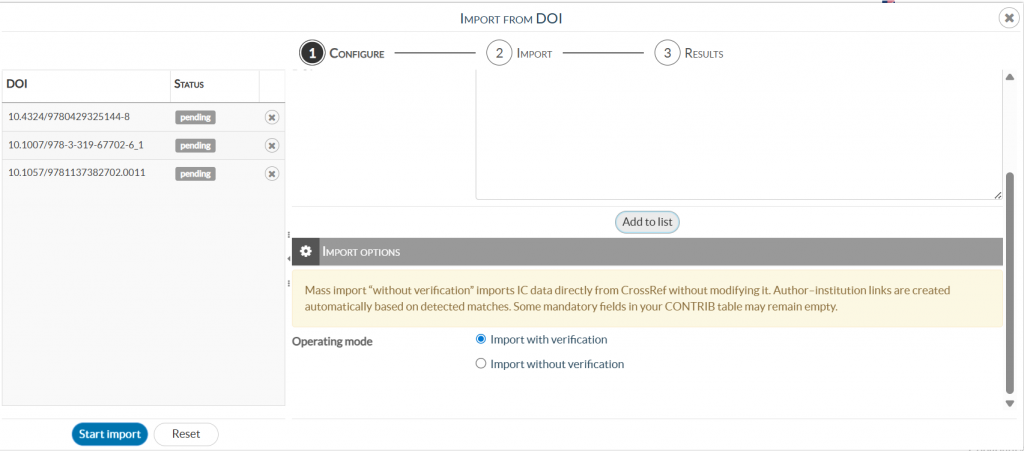Go to the Import step label

click(534, 54)
